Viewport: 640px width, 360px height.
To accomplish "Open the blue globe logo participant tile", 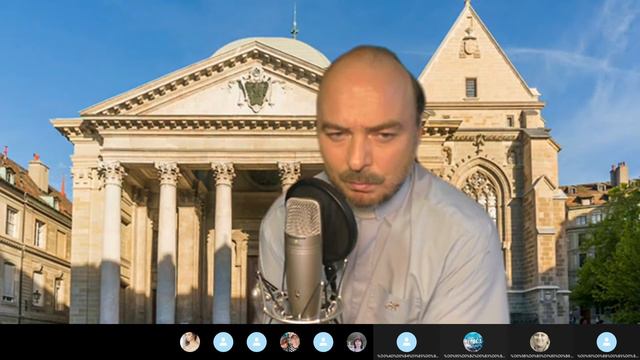I will (473, 342).
